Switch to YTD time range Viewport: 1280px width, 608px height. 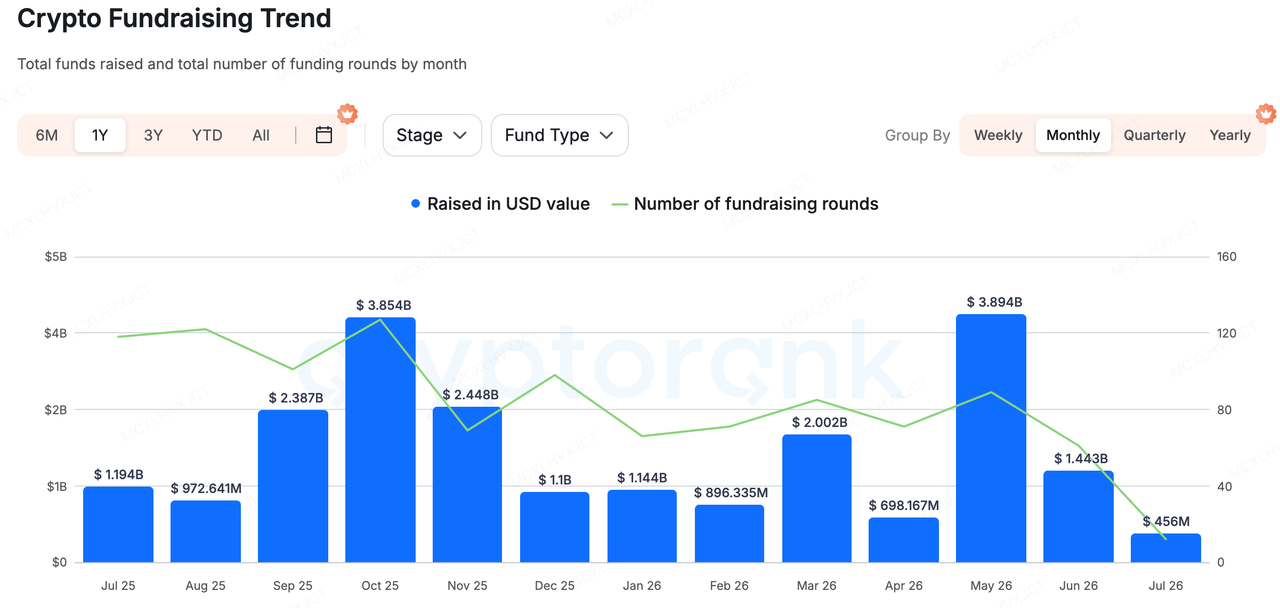(207, 135)
